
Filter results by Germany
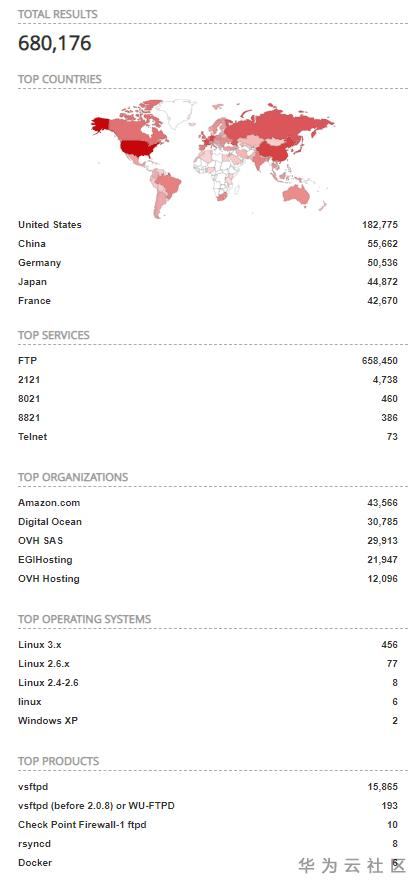pyautogui.click(x=39, y=263)
